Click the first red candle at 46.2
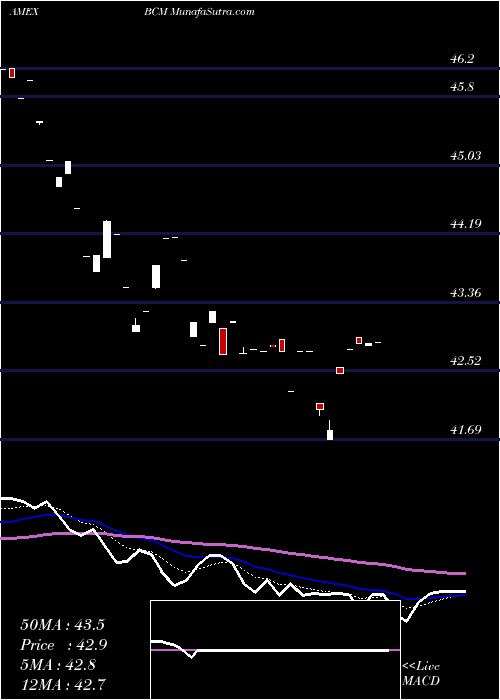The width and height of the screenshot is (500, 700). pos(12,73)
